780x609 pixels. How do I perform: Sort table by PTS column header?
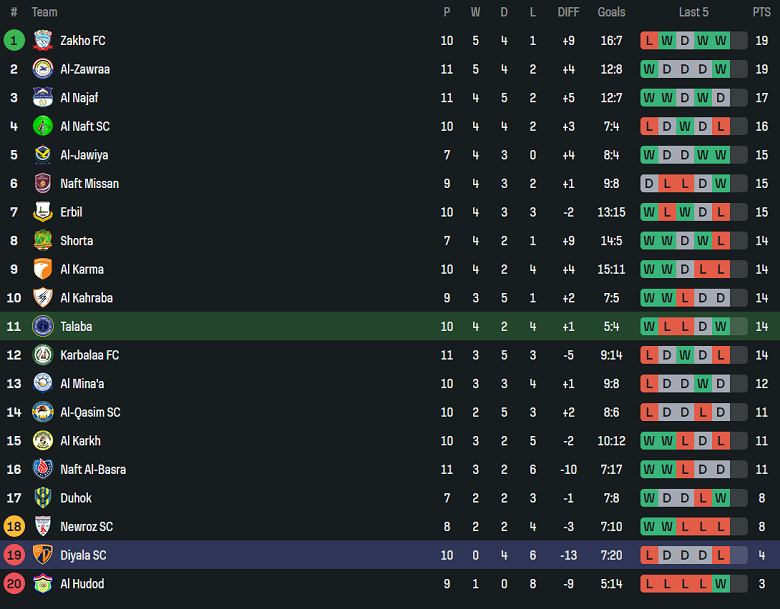[761, 12]
